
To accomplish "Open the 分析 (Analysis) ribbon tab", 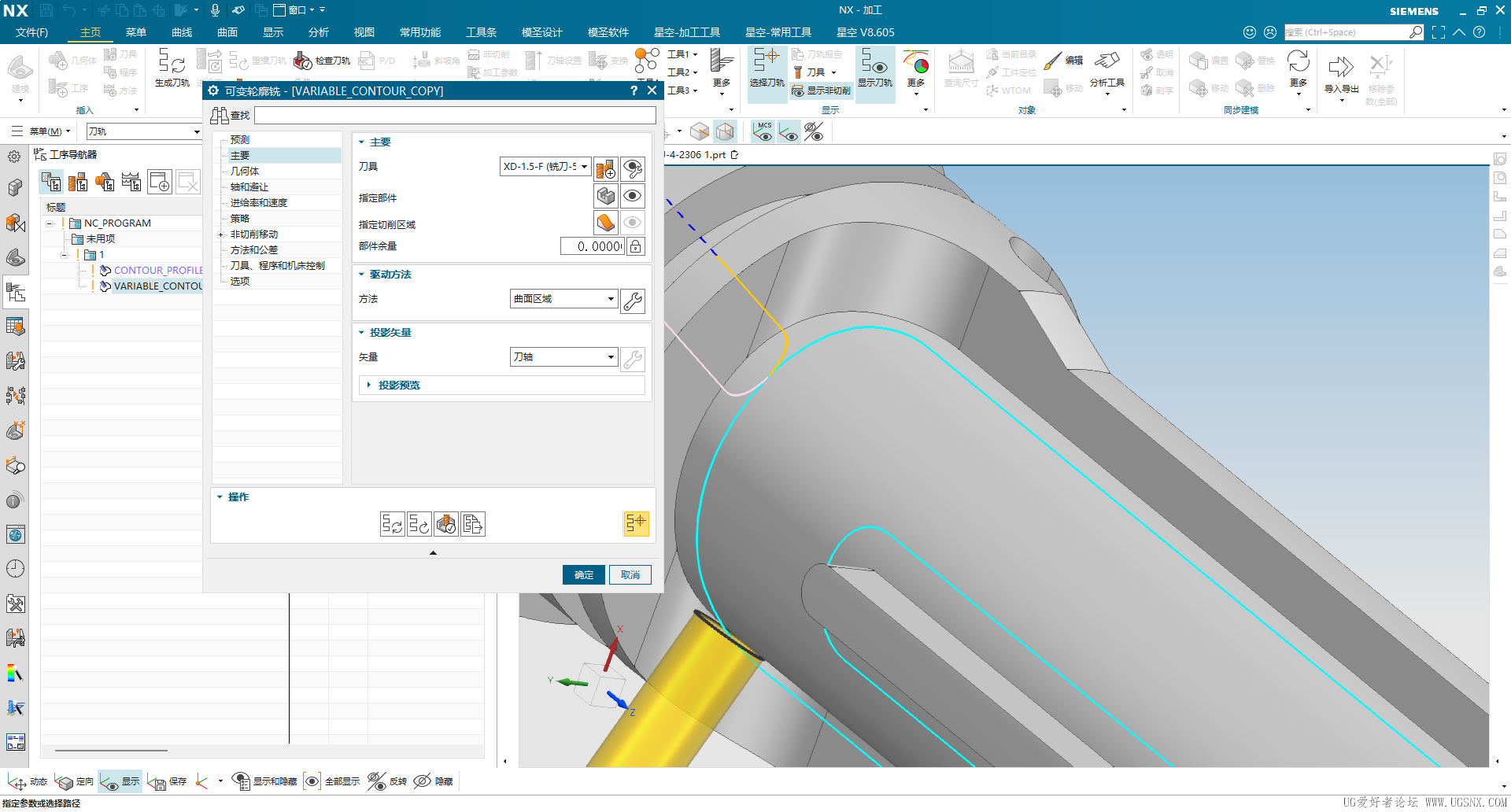I will [x=318, y=32].
